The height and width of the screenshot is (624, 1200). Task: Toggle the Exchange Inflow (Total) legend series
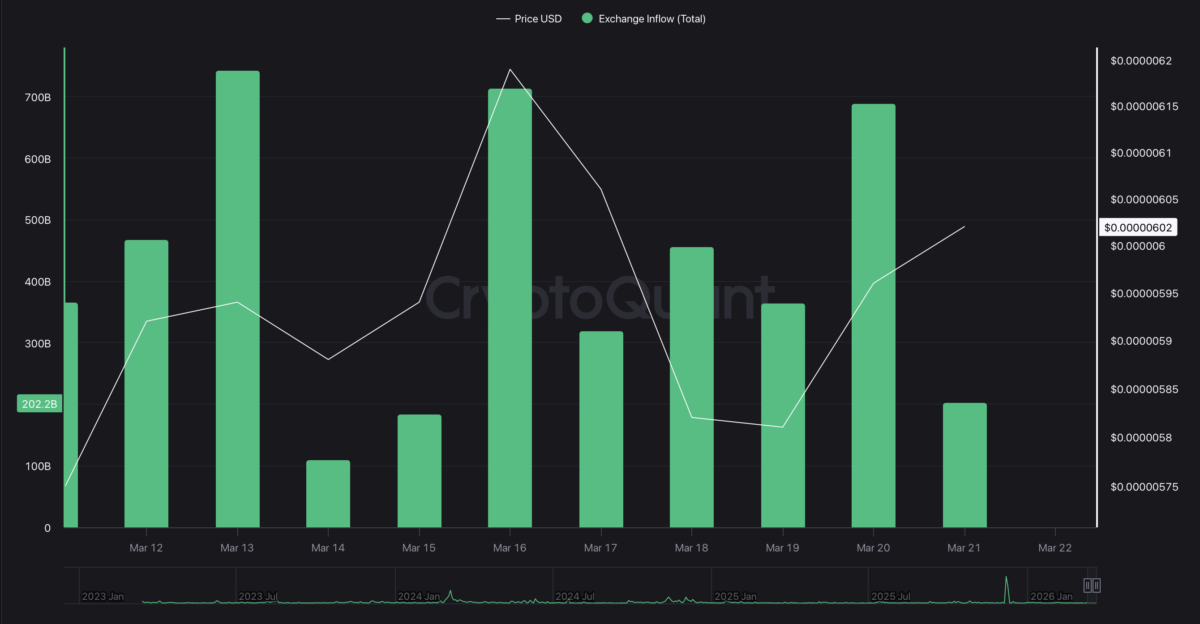644,19
